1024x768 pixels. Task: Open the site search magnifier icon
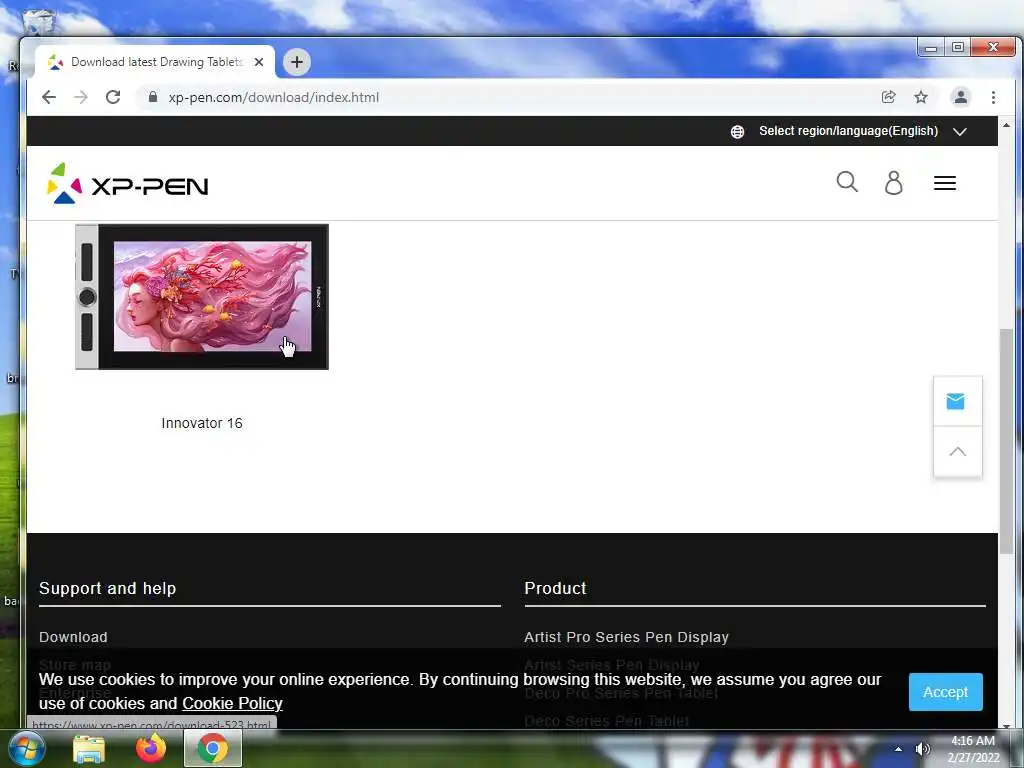point(847,182)
